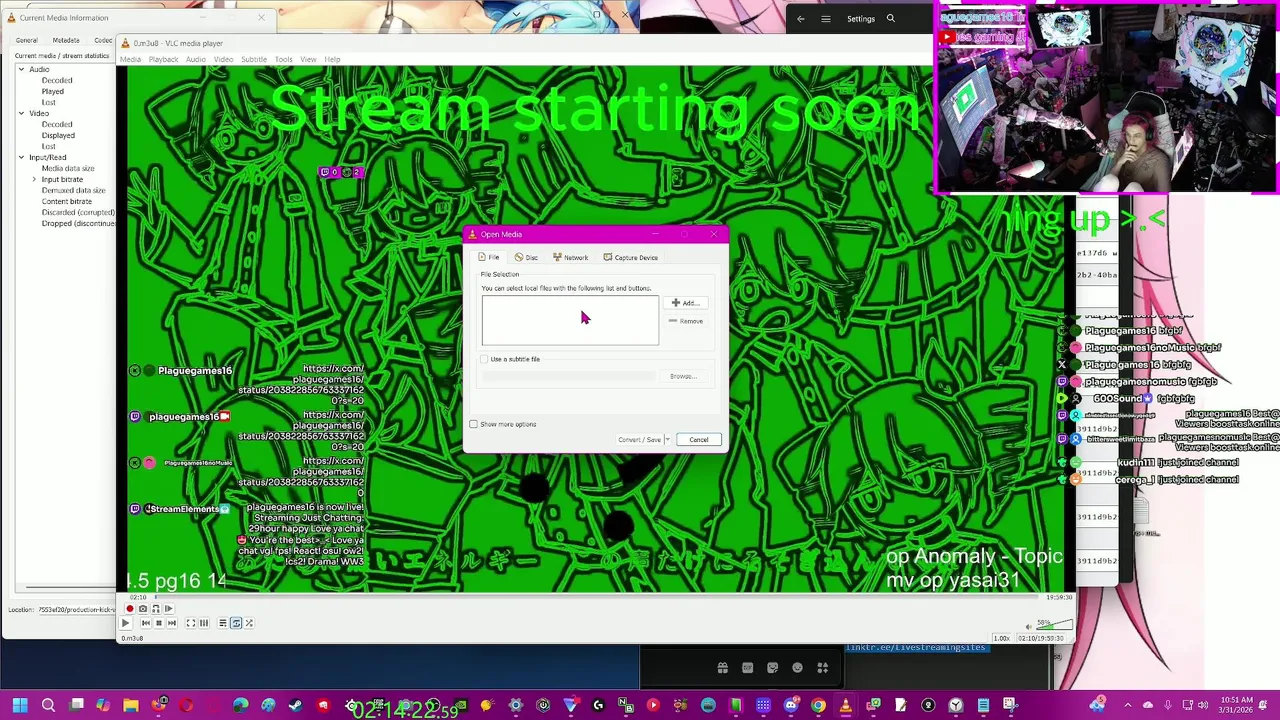
Task: Show hidden system tray icons
Action: click(x=1128, y=705)
